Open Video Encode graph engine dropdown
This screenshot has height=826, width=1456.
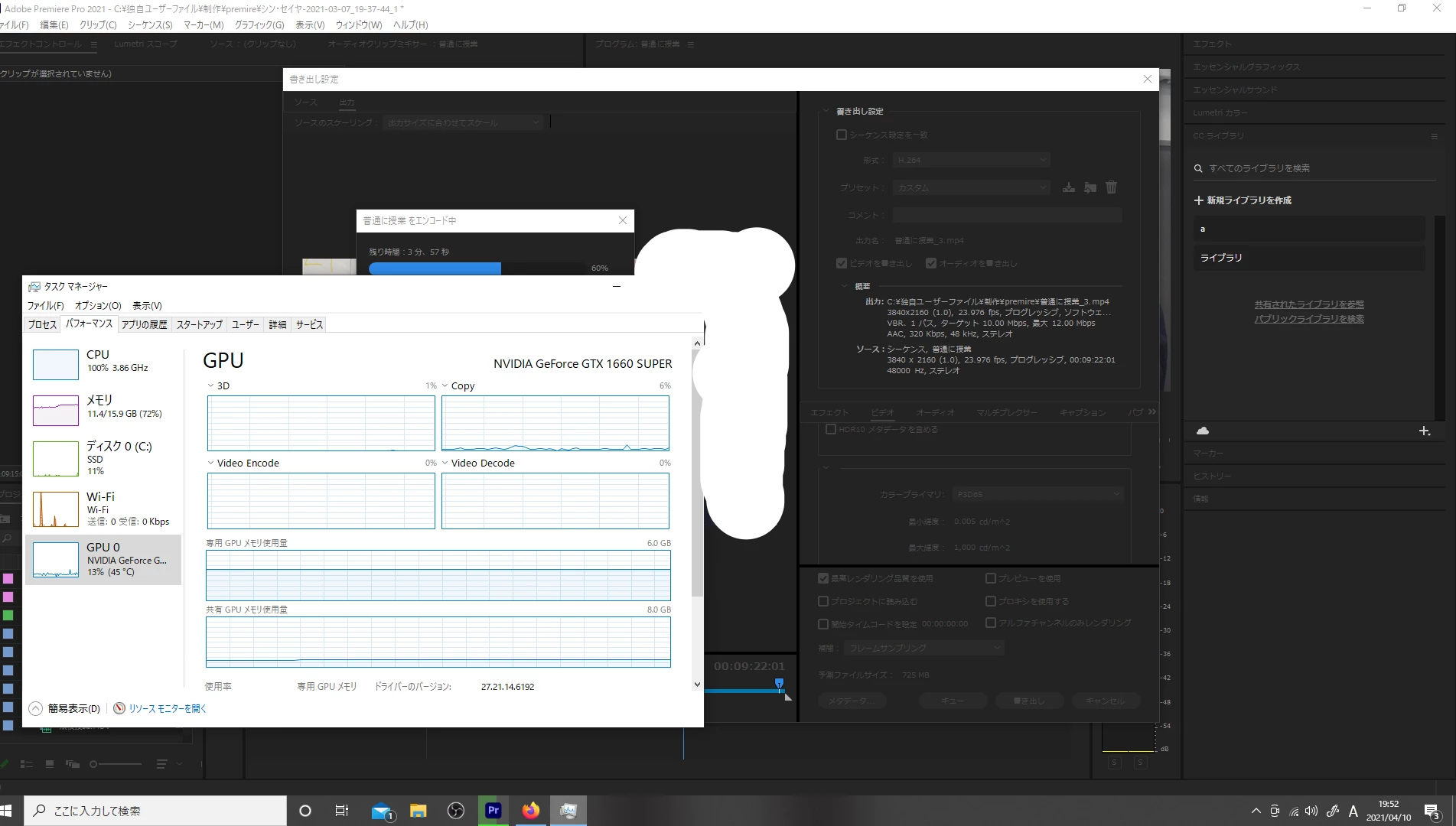click(x=211, y=463)
